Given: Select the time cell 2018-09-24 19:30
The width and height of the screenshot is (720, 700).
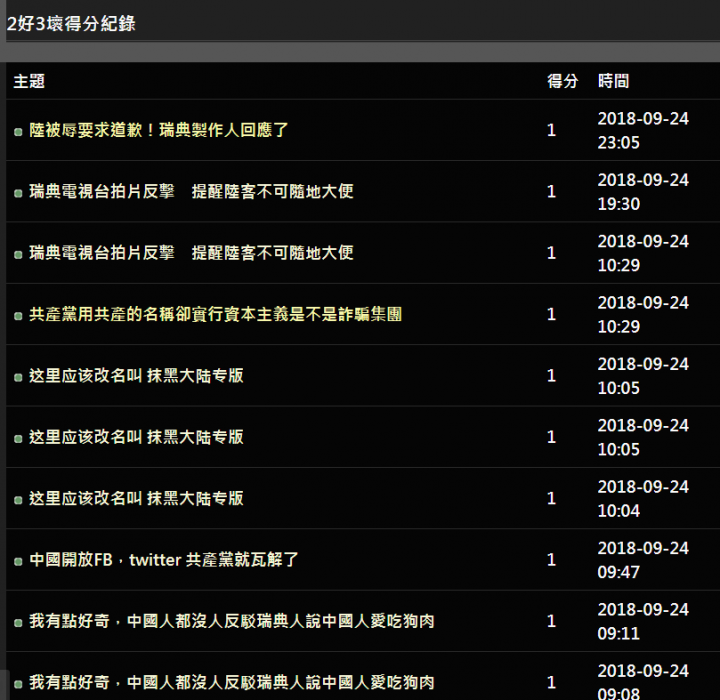Looking at the screenshot, I should [x=643, y=192].
